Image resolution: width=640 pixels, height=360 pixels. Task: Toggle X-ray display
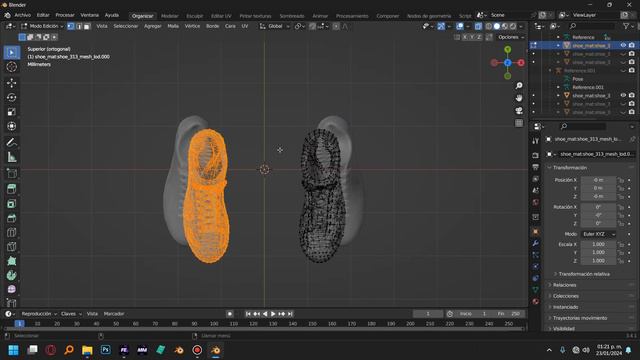pos(478,26)
